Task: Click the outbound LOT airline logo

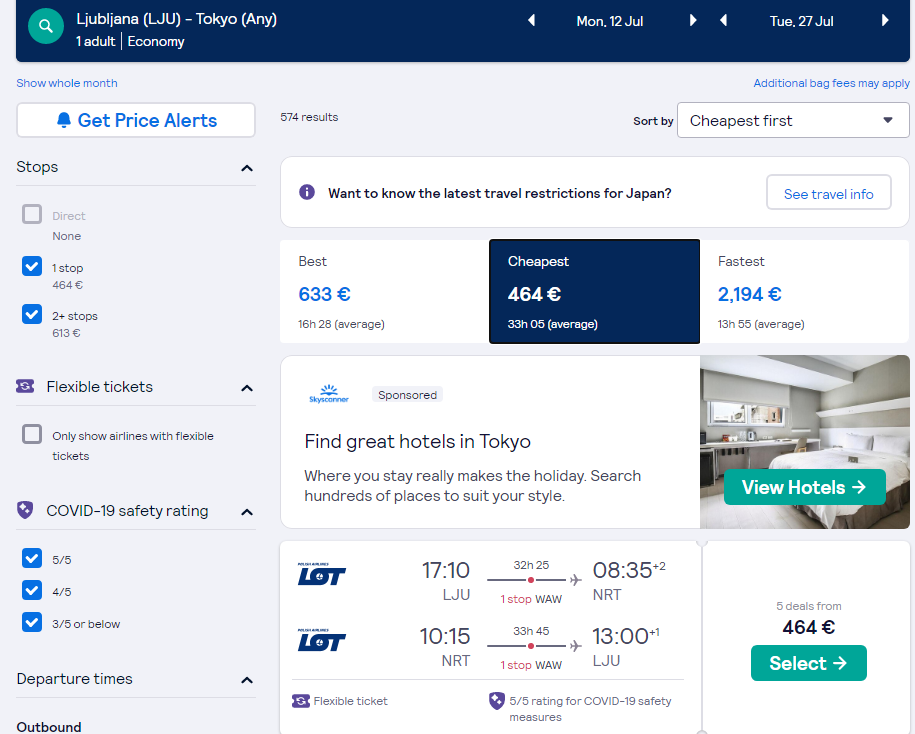Action: pyautogui.click(x=322, y=576)
